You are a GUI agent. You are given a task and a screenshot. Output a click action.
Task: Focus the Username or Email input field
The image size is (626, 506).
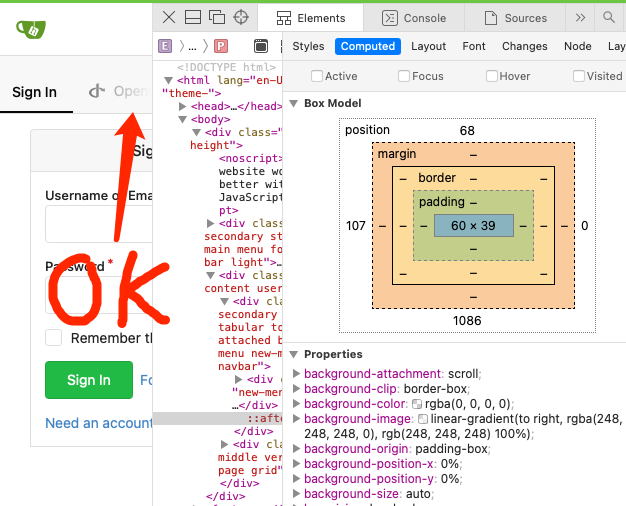tap(99, 224)
